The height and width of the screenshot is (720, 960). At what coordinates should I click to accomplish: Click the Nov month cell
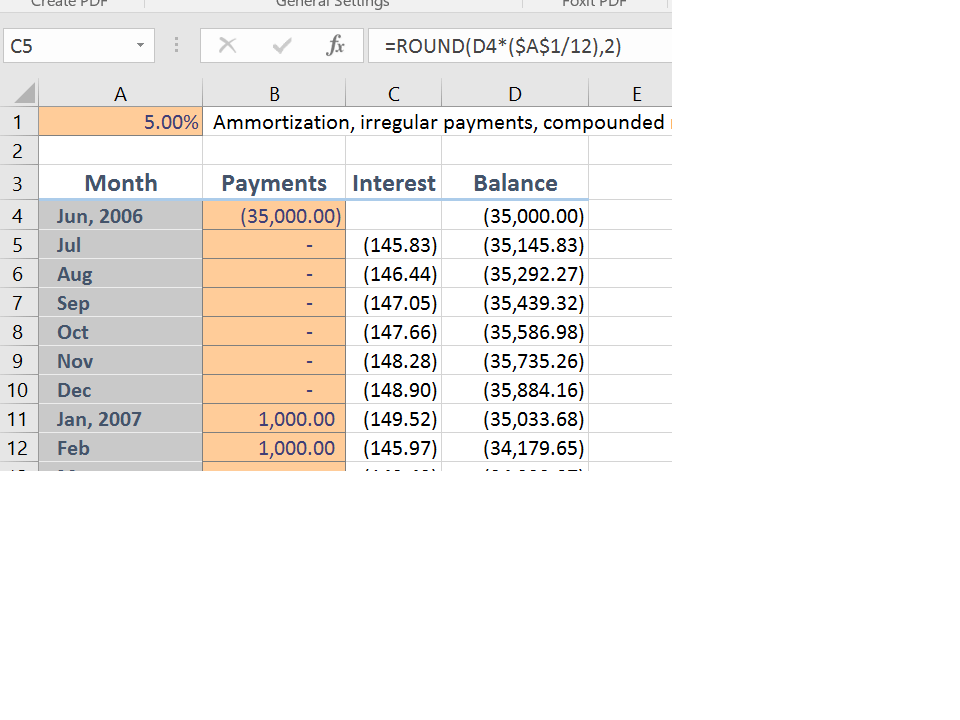point(121,361)
